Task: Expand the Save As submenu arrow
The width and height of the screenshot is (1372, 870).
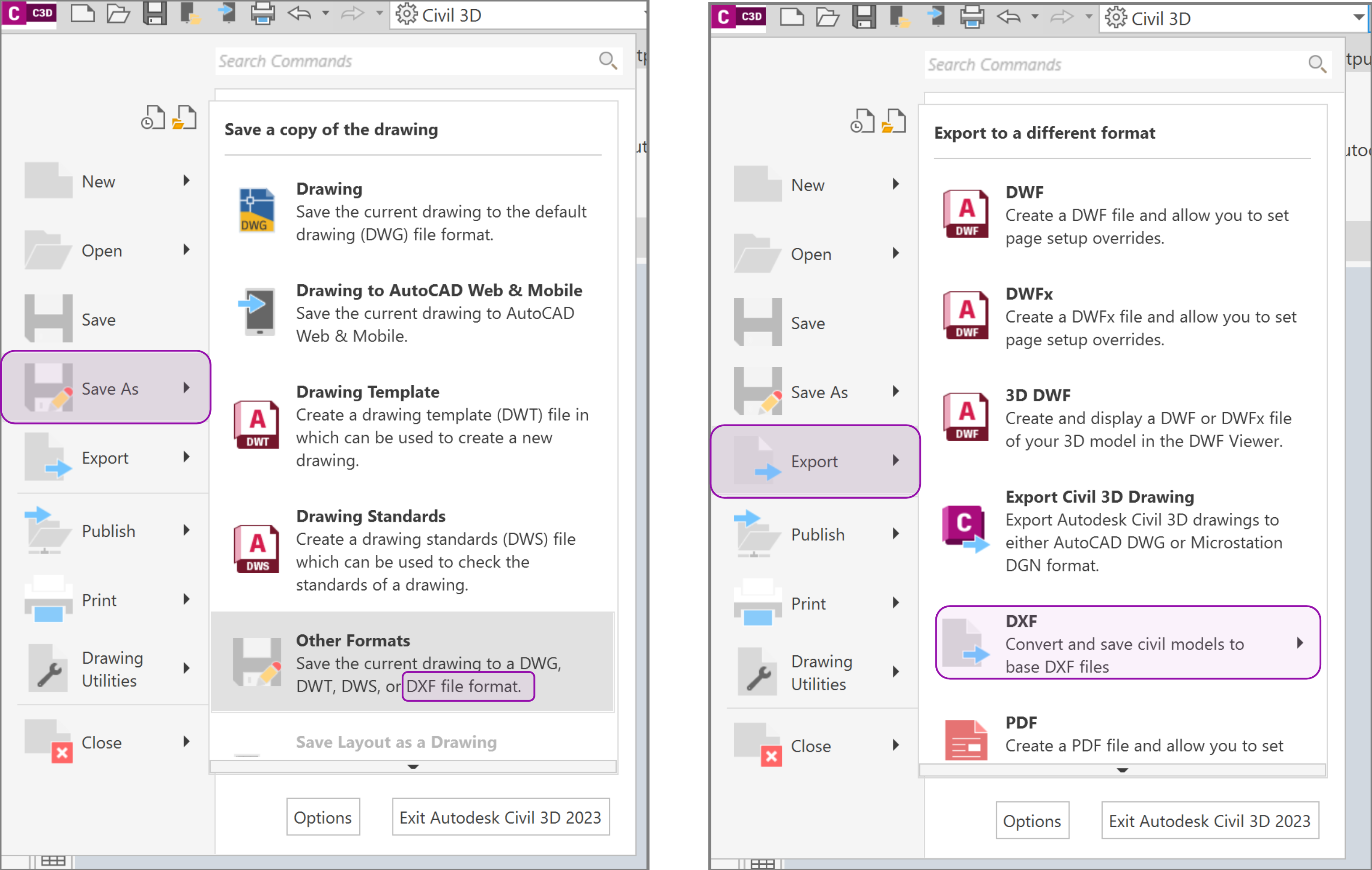Action: click(x=187, y=388)
